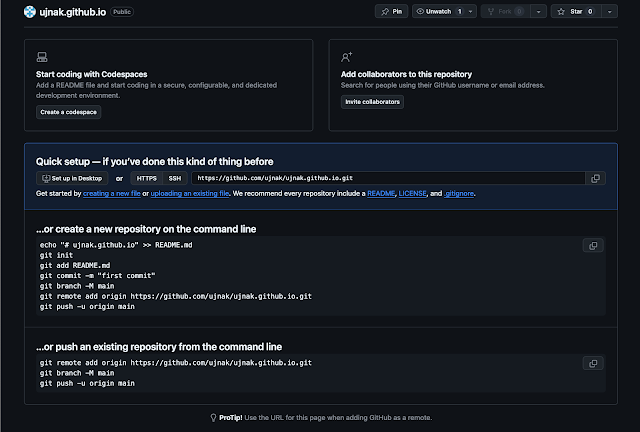Screen dimensions: 640x432
Task: Copy the push existing repository commands
Action: pyautogui.click(x=593, y=362)
